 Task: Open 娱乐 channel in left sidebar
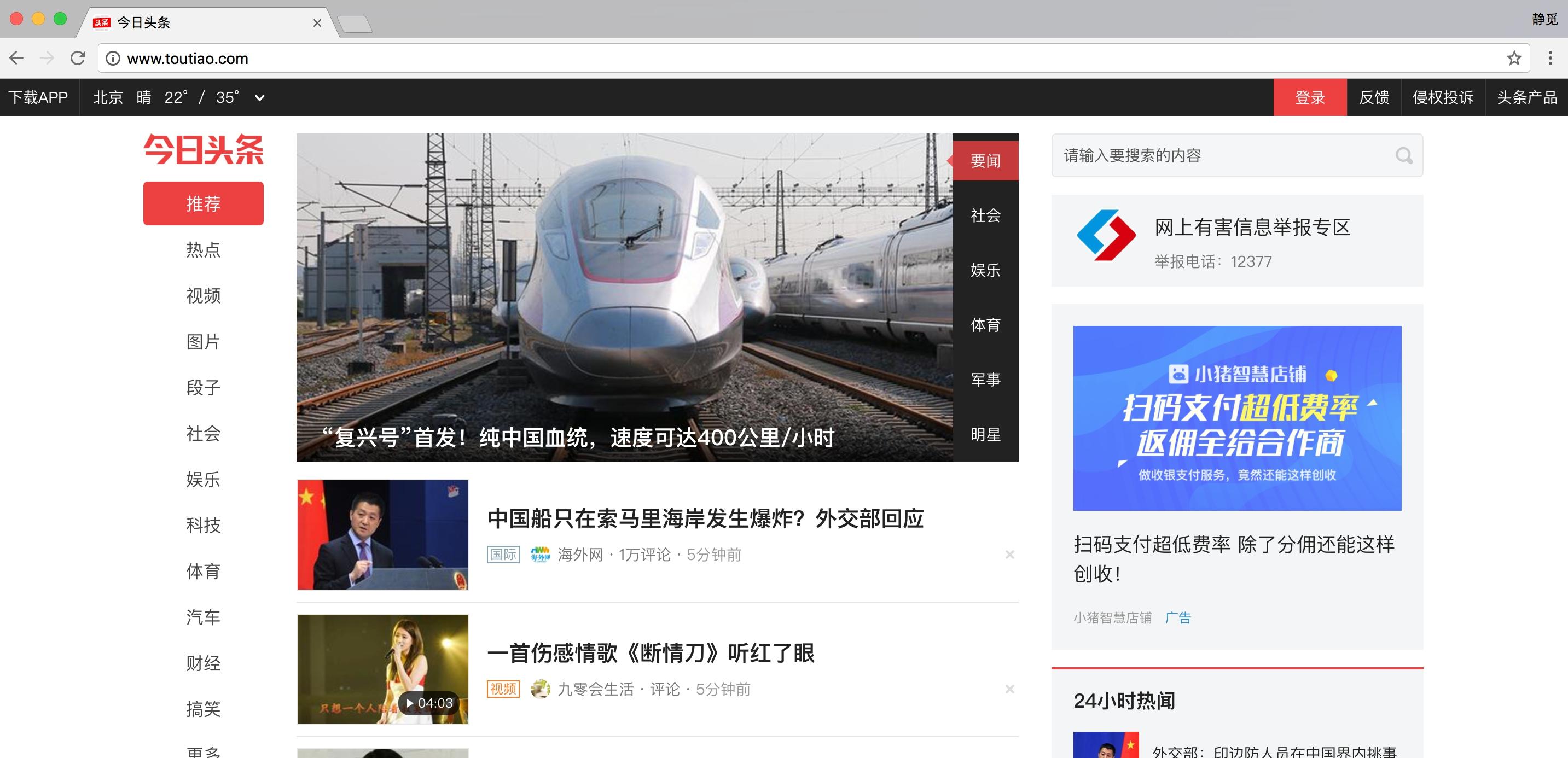click(x=204, y=480)
